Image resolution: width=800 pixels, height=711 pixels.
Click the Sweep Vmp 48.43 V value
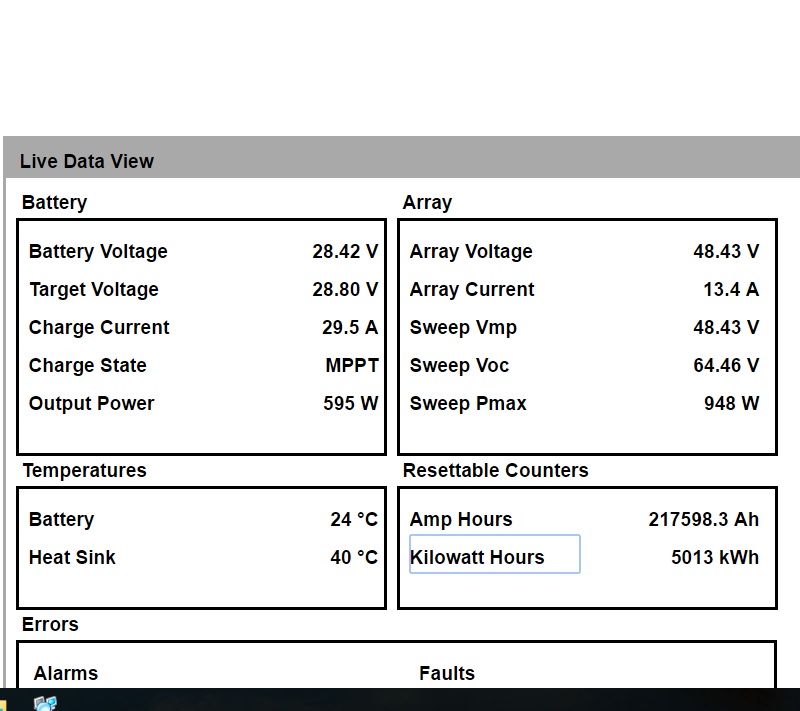(x=726, y=327)
